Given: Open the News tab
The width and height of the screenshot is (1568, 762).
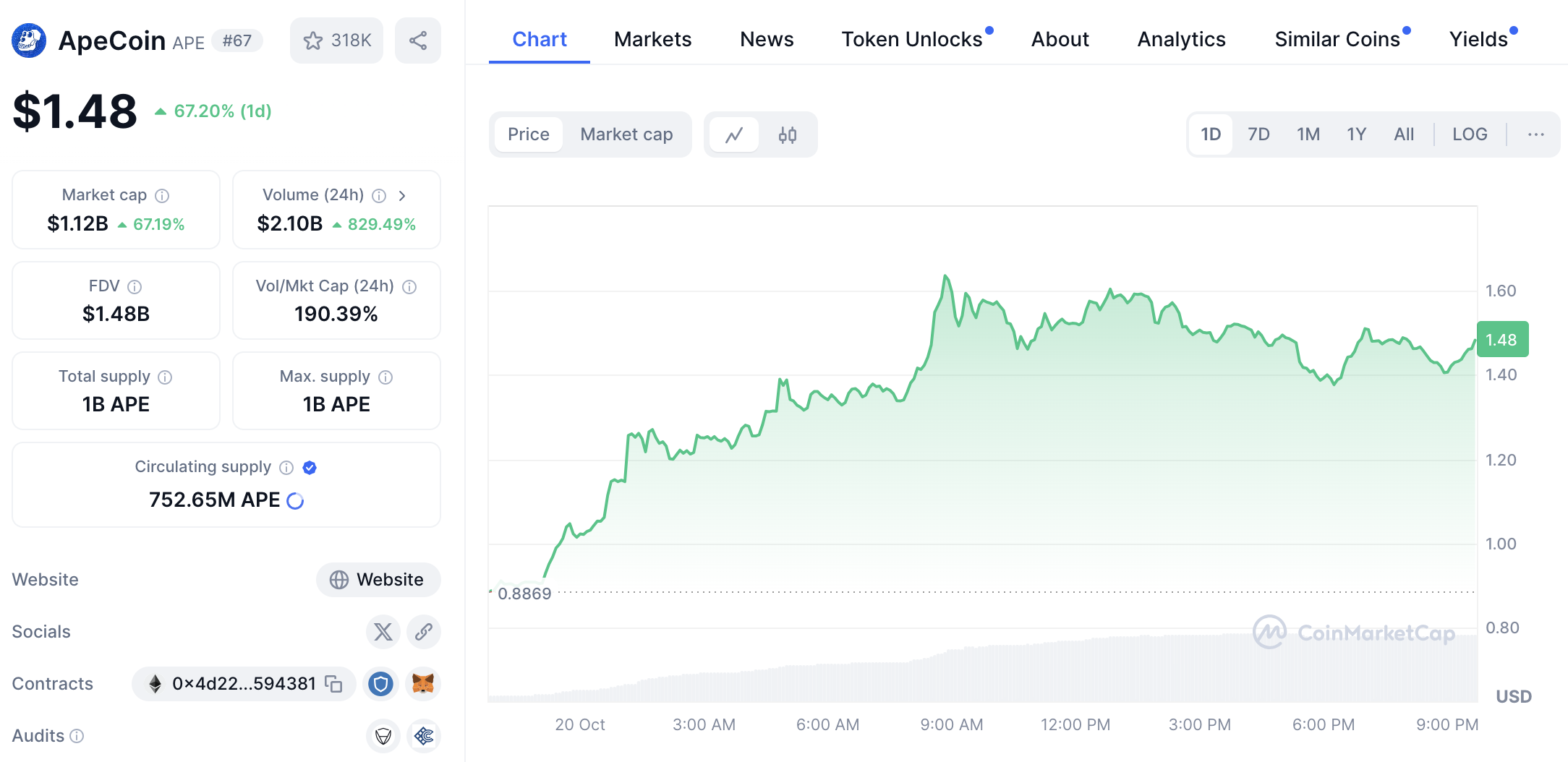Looking at the screenshot, I should tap(767, 39).
